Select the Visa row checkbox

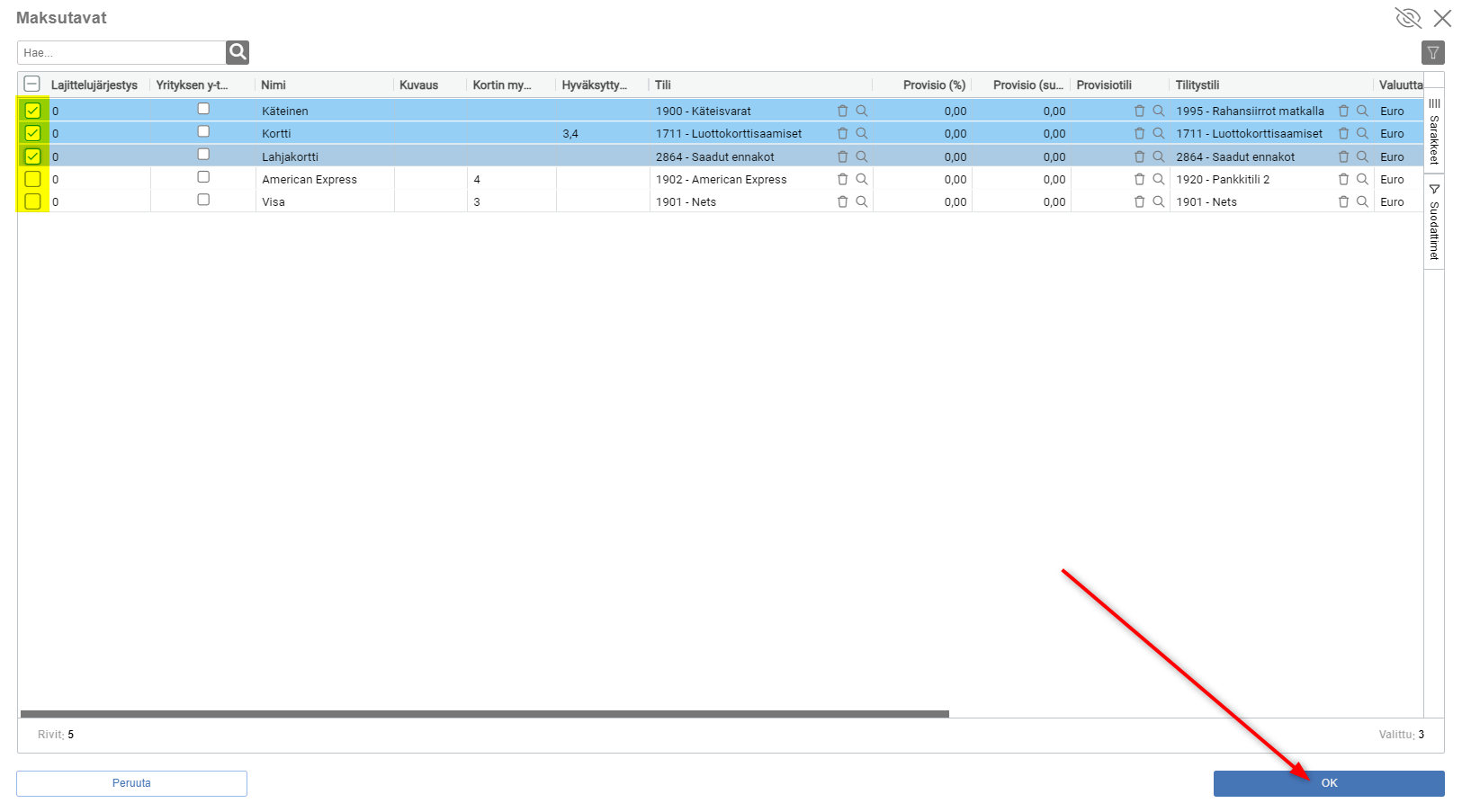(32, 201)
